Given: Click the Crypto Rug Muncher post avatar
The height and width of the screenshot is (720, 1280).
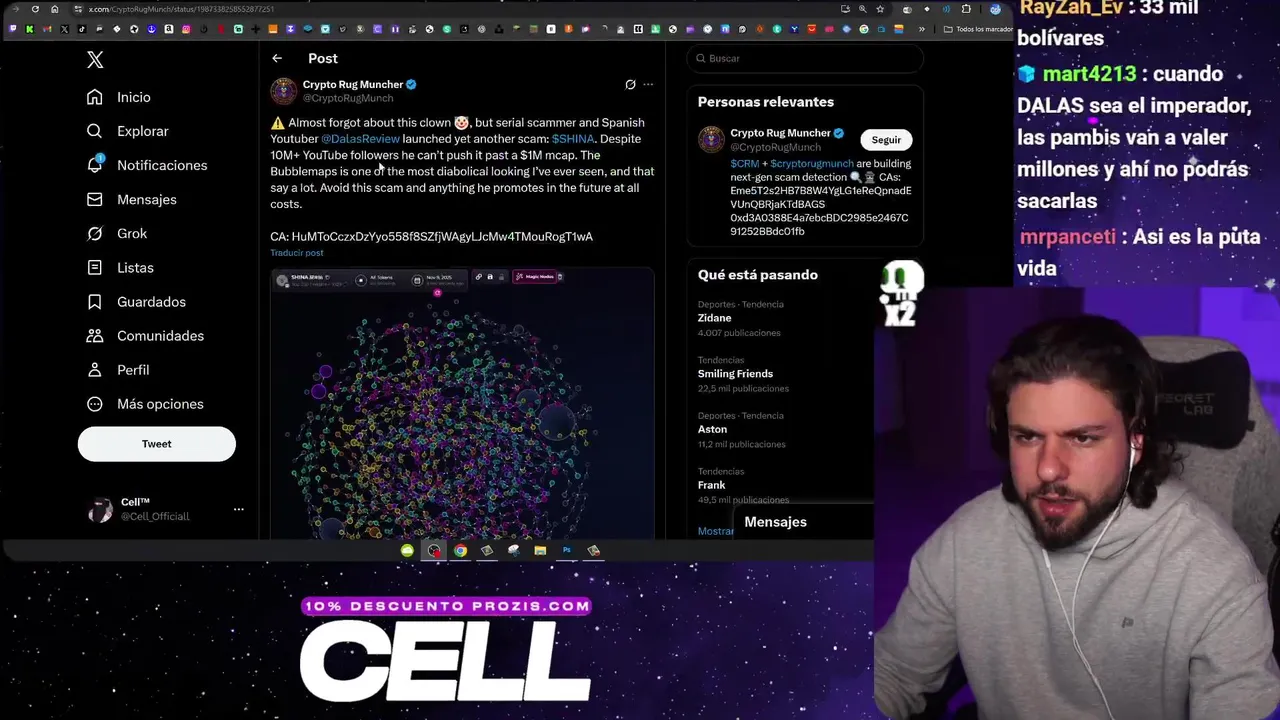Looking at the screenshot, I should click(284, 91).
